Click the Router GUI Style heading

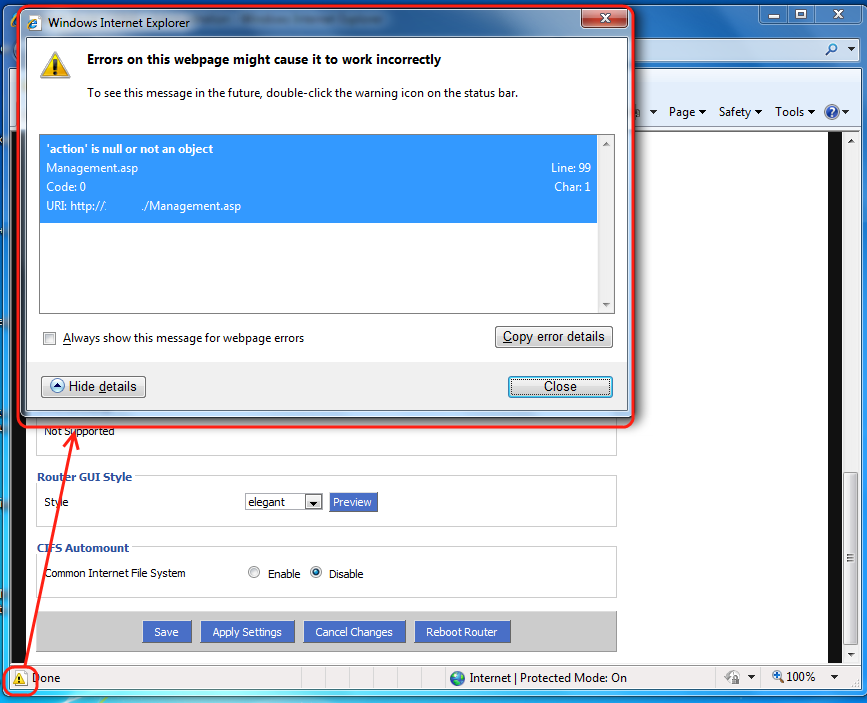point(85,477)
